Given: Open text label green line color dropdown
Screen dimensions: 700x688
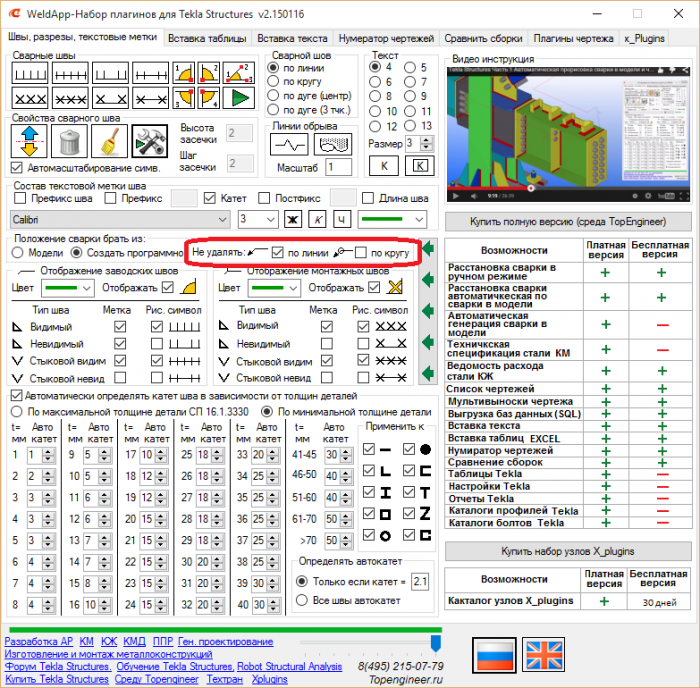Looking at the screenshot, I should tap(392, 219).
